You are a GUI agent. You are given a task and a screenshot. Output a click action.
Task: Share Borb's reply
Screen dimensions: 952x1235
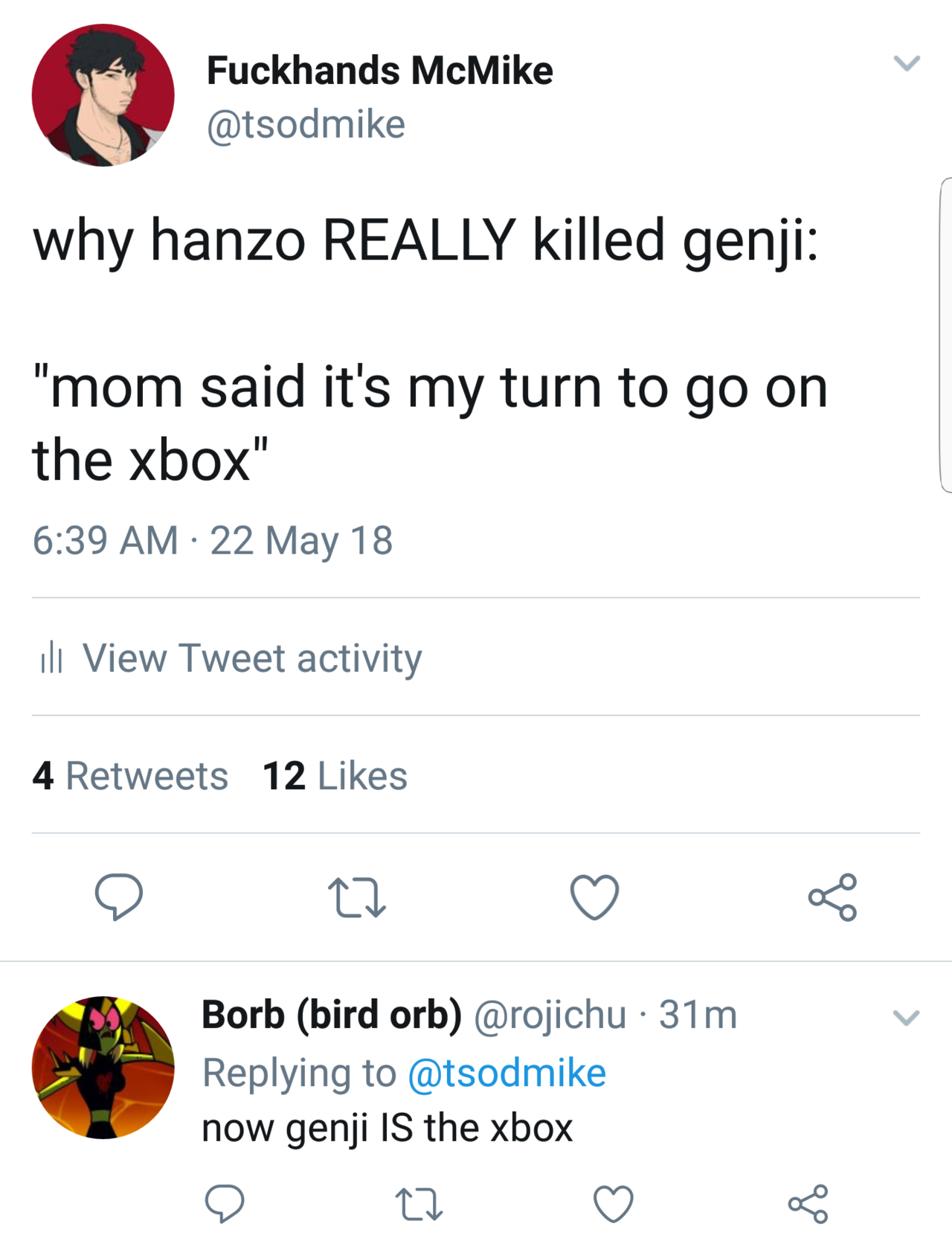tap(808, 1204)
